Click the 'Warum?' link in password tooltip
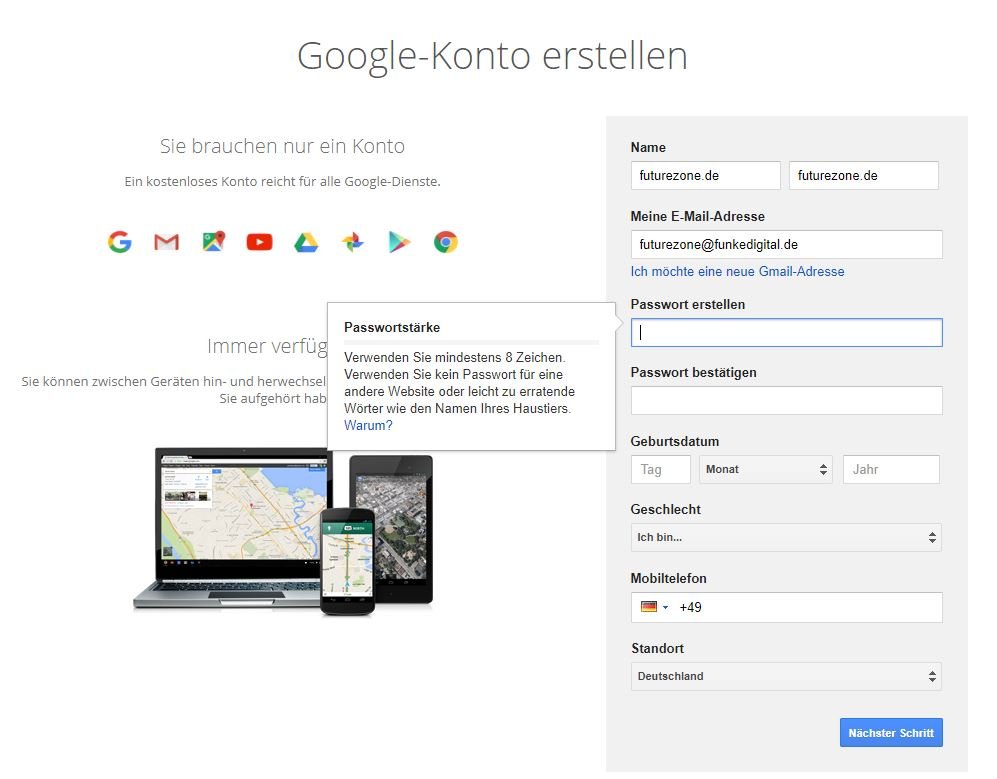 coord(368,425)
